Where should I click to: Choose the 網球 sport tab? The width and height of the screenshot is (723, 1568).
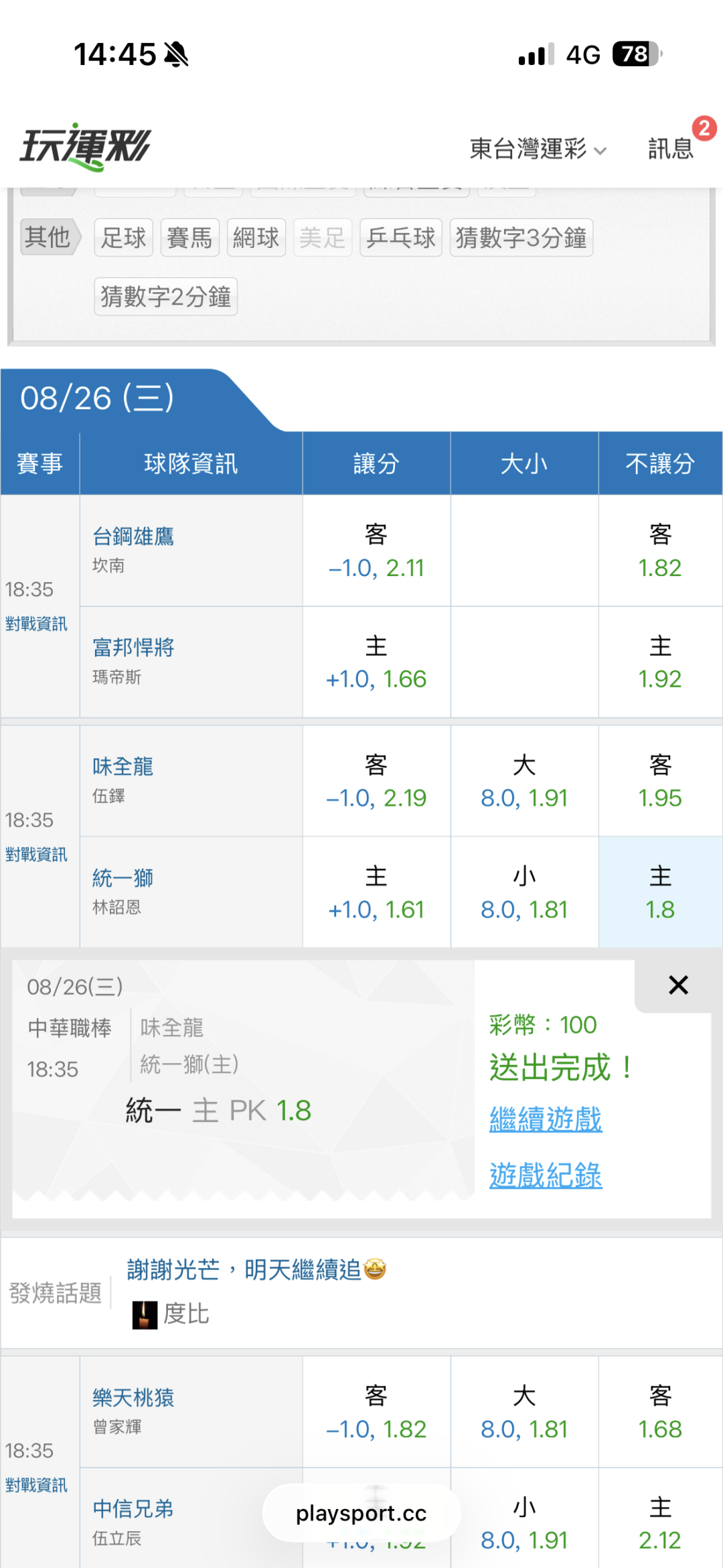tap(256, 237)
